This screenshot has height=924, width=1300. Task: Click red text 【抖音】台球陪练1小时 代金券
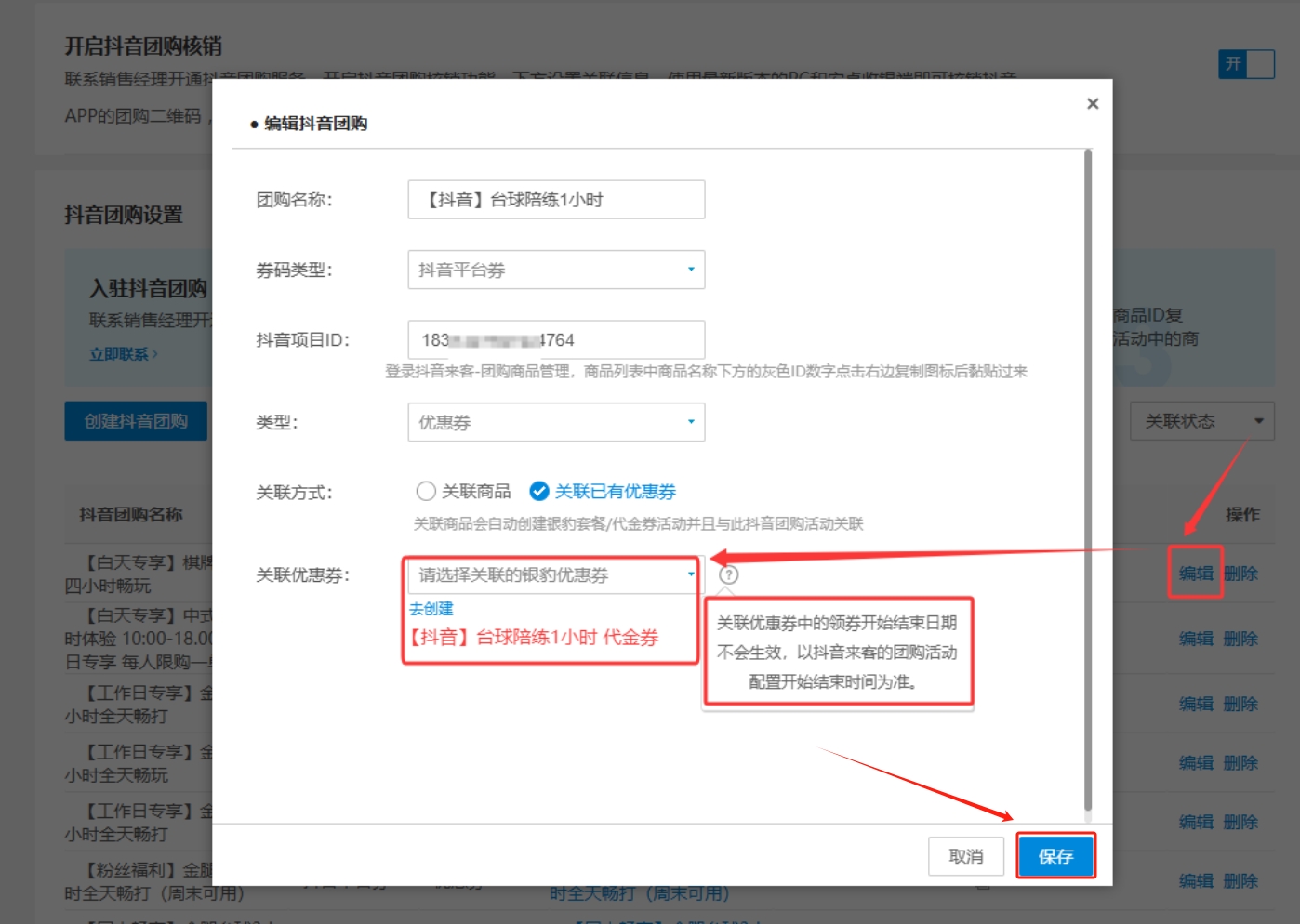pos(534,637)
